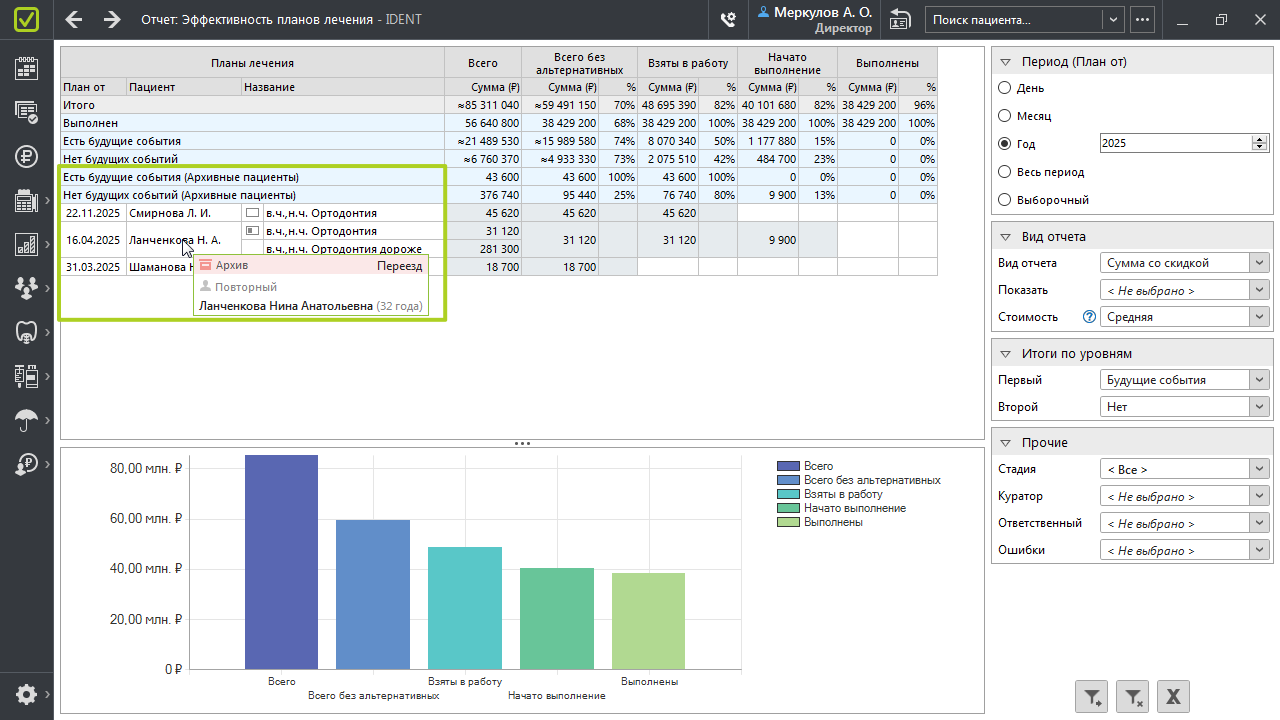Open the calendar schedule sidebar icon
The height and width of the screenshot is (720, 1280).
coord(26,68)
